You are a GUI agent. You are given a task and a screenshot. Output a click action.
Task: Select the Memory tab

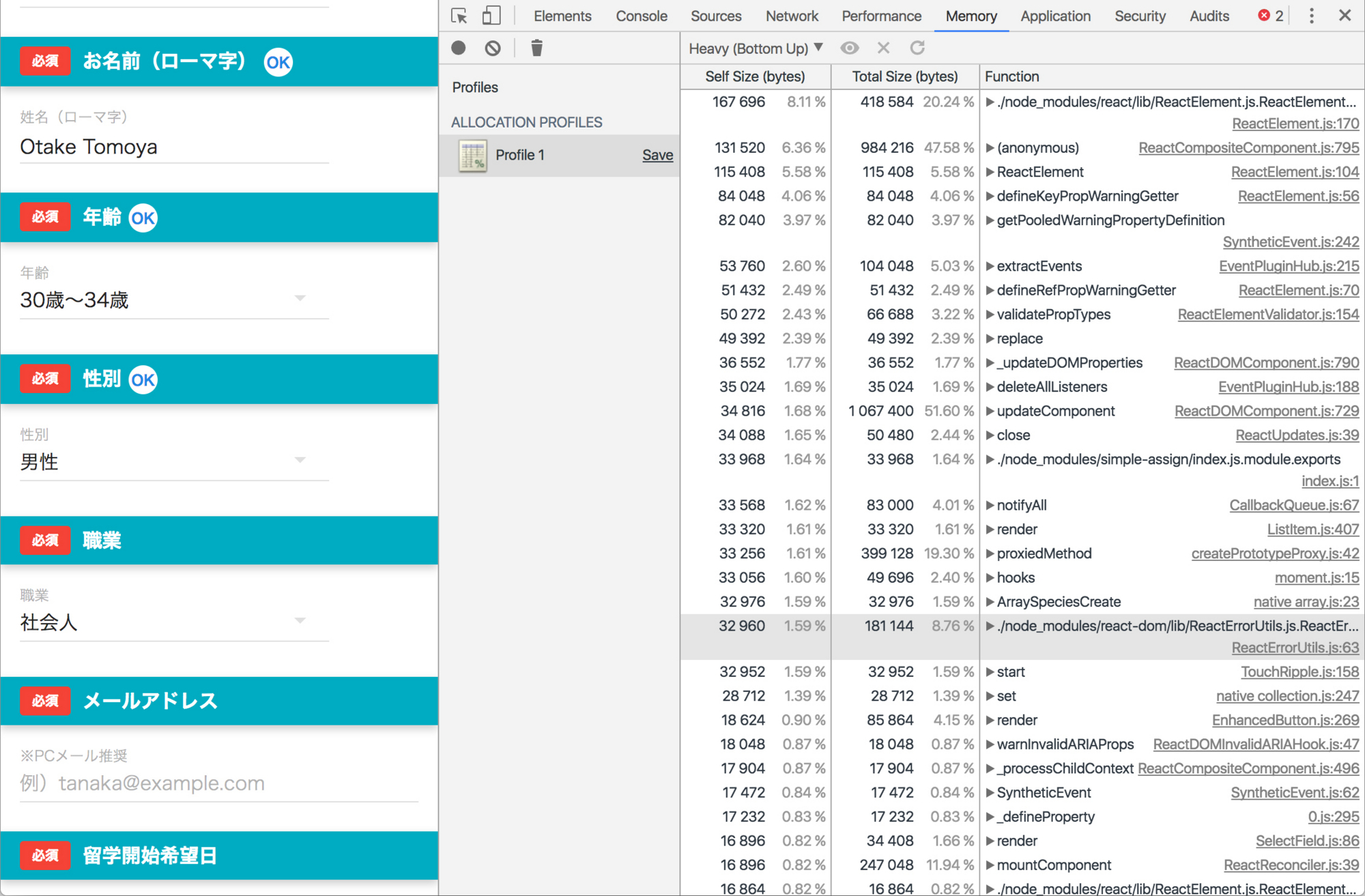pos(971,16)
